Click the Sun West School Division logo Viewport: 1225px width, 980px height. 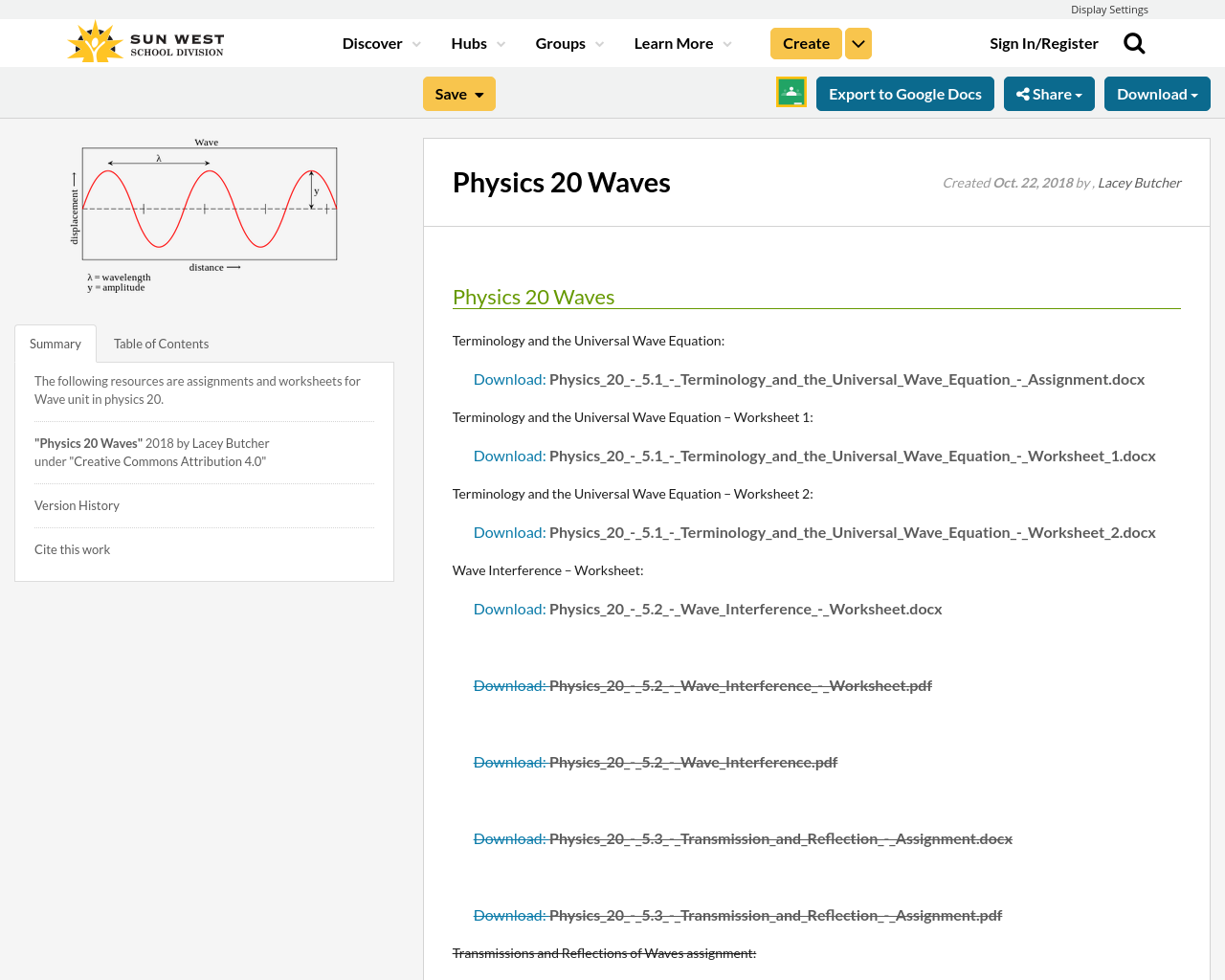[144, 39]
